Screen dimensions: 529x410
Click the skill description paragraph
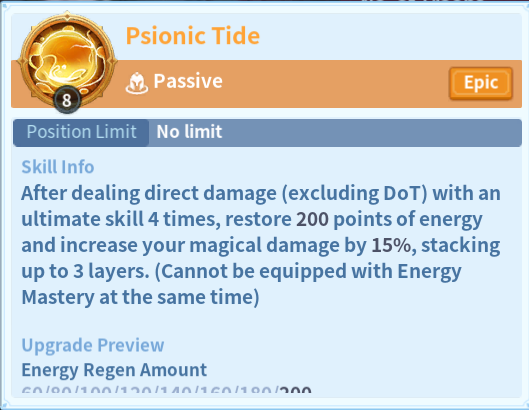(x=261, y=245)
